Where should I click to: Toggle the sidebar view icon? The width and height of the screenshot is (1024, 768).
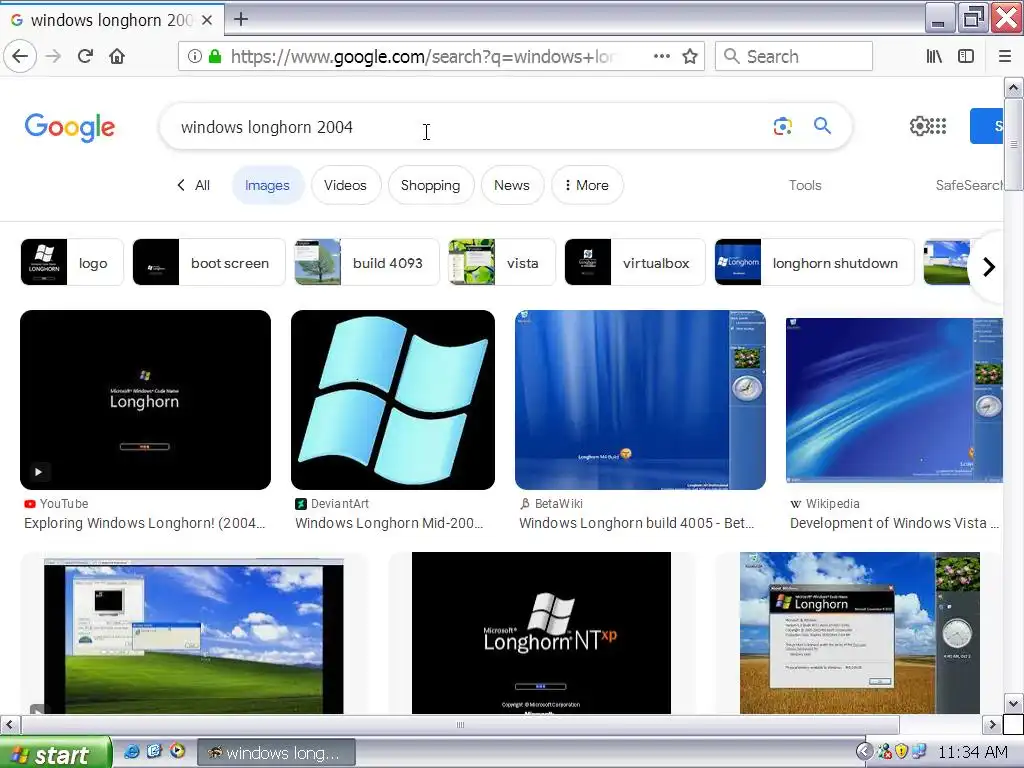[x=966, y=56]
